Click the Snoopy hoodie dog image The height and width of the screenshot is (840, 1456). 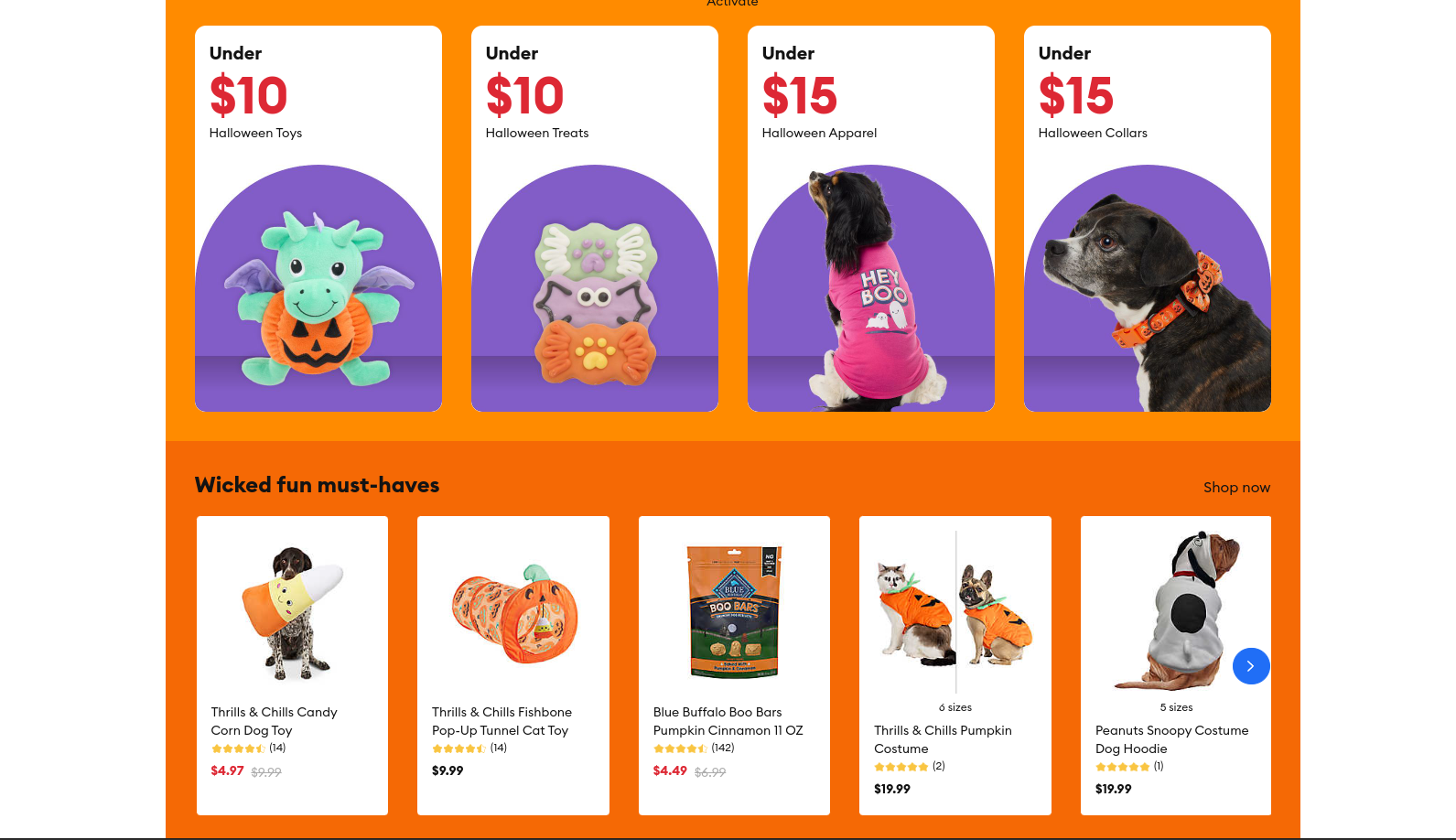pyautogui.click(x=1176, y=610)
